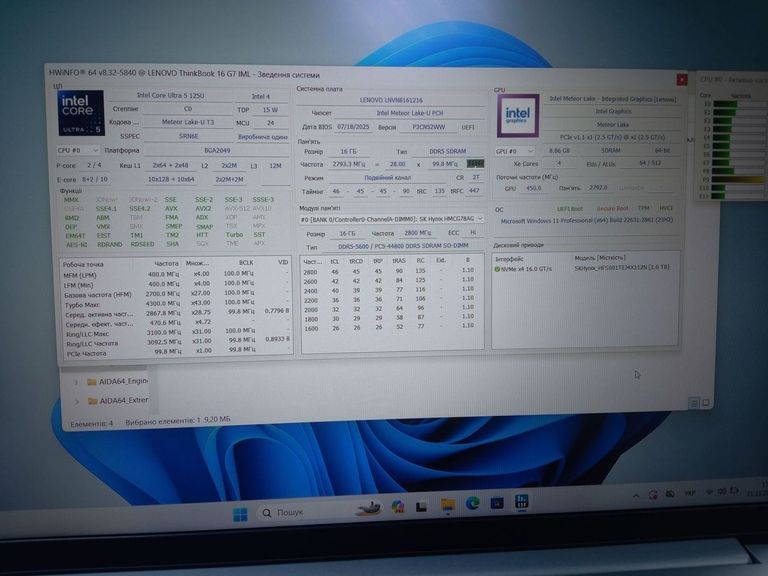Click the PCIe Частота row
The image size is (768, 576).
coord(176,352)
